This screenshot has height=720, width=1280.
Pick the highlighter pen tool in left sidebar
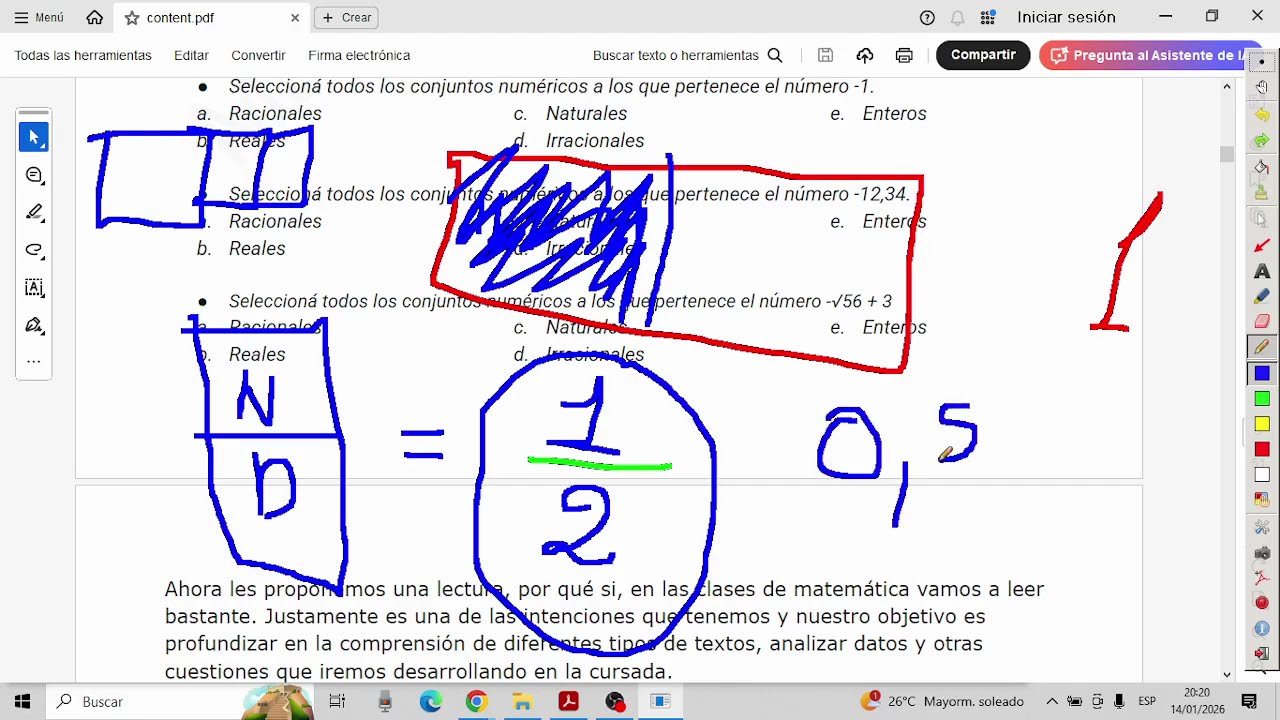pos(34,212)
